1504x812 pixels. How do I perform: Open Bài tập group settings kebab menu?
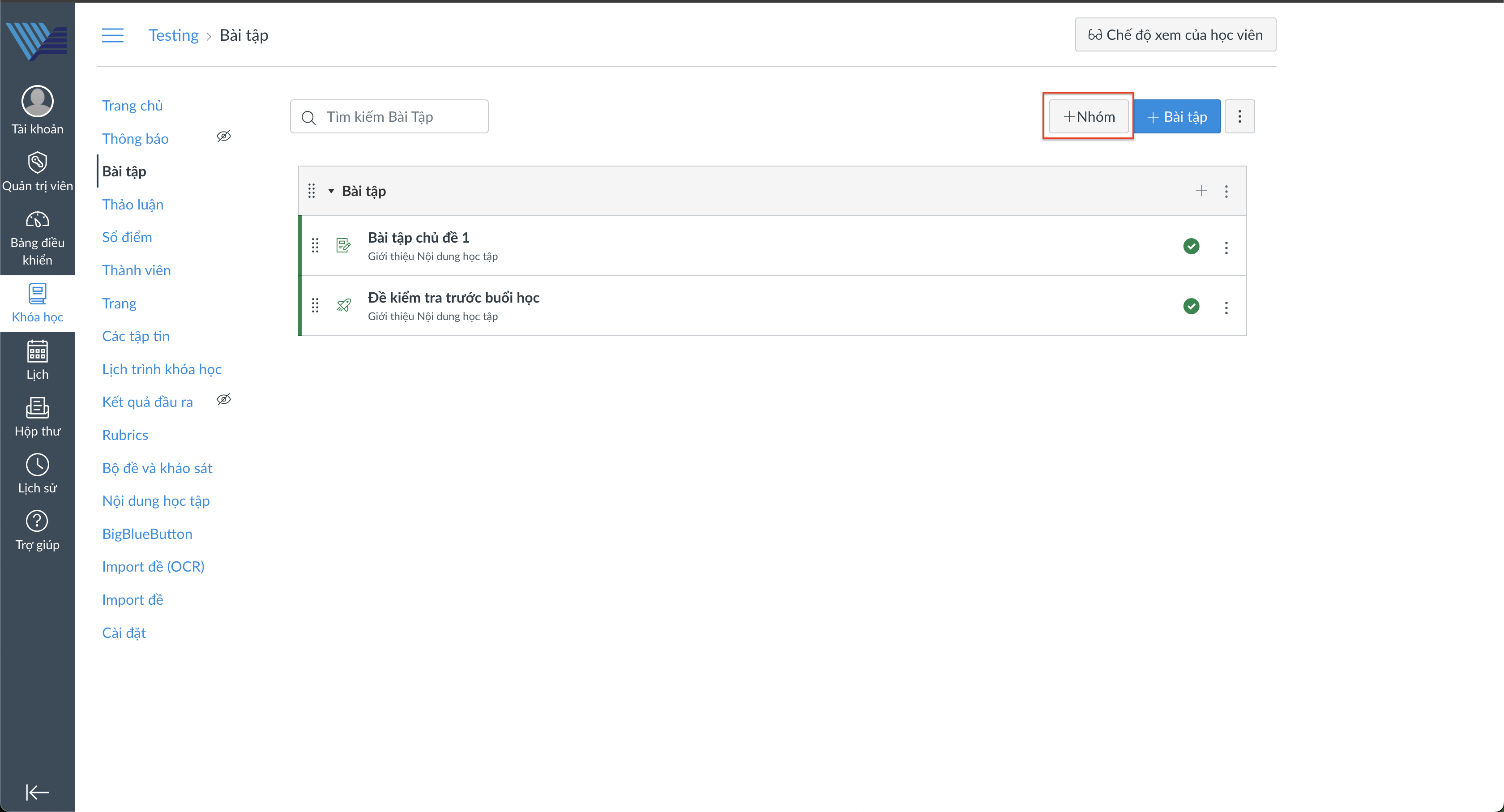pos(1226,192)
